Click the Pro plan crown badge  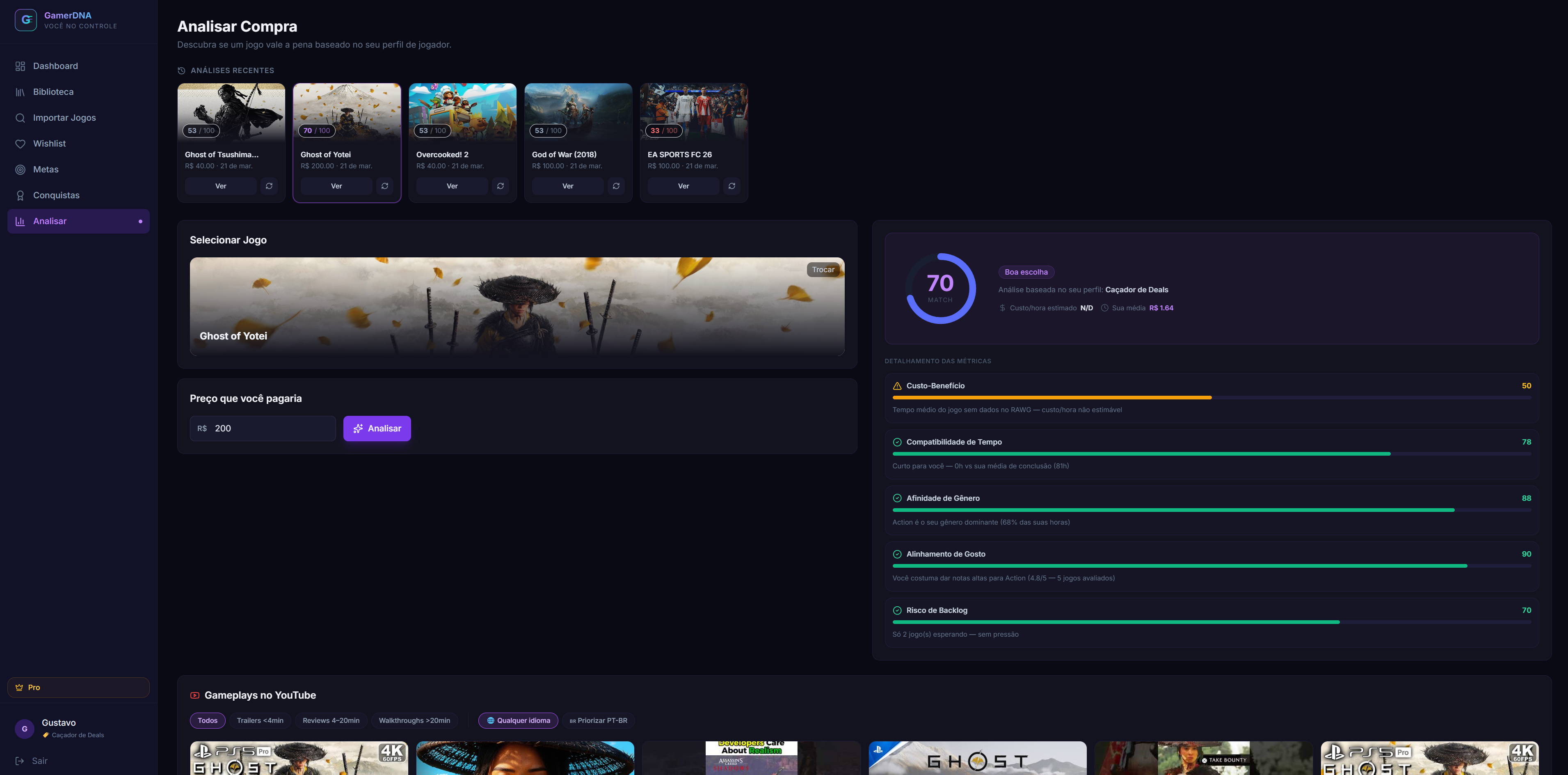[x=78, y=687]
